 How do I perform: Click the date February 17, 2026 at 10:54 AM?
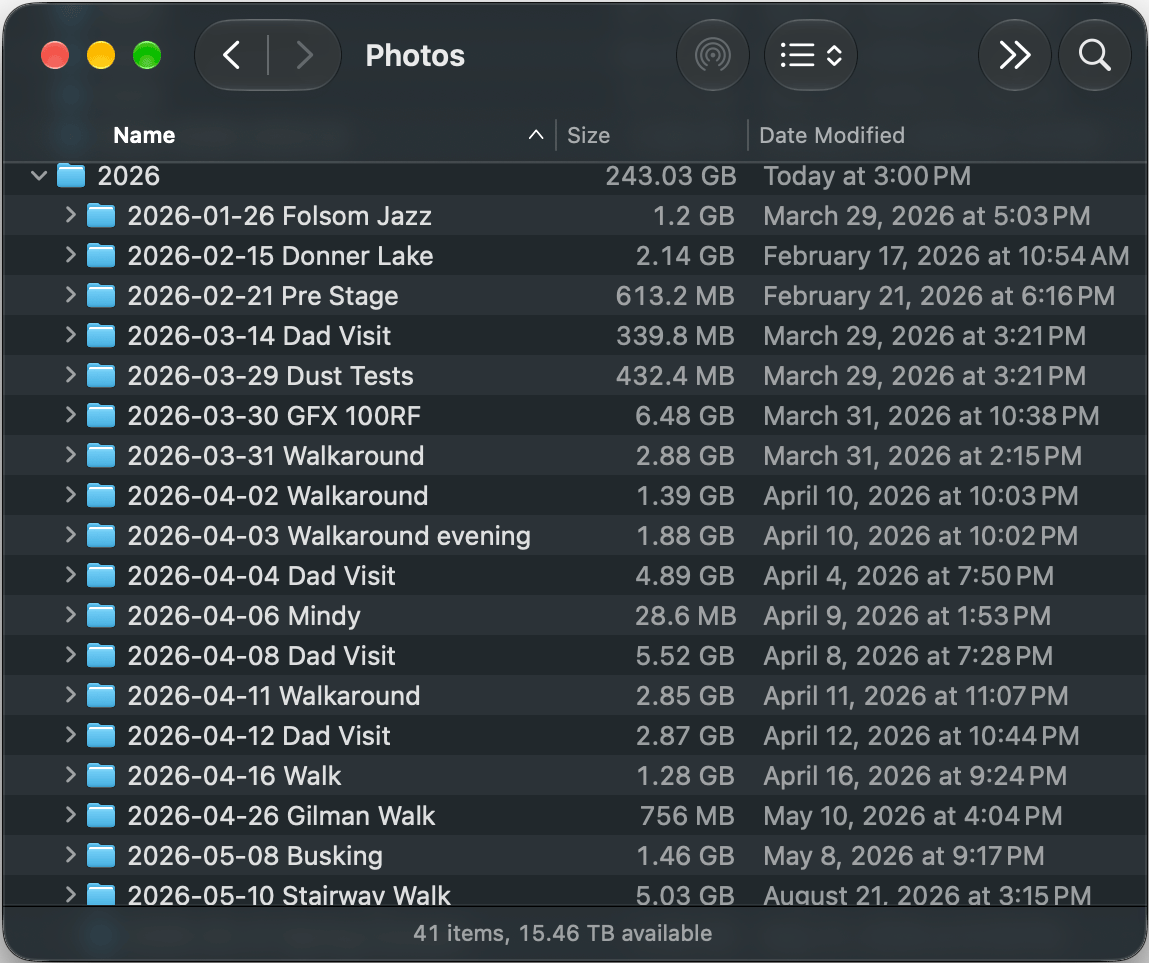pyautogui.click(x=946, y=256)
